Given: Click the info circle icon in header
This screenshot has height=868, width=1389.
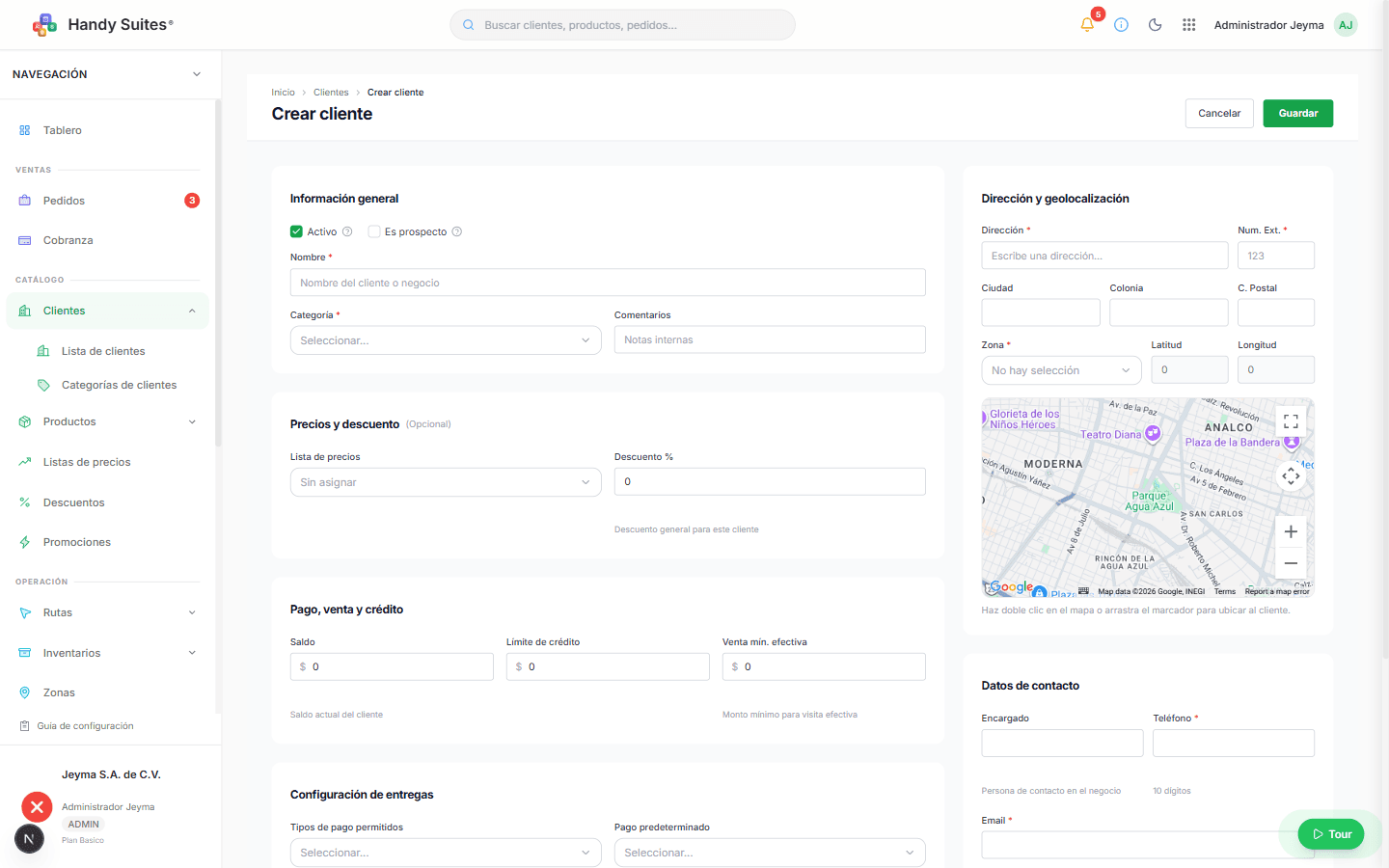Looking at the screenshot, I should coord(1121,25).
